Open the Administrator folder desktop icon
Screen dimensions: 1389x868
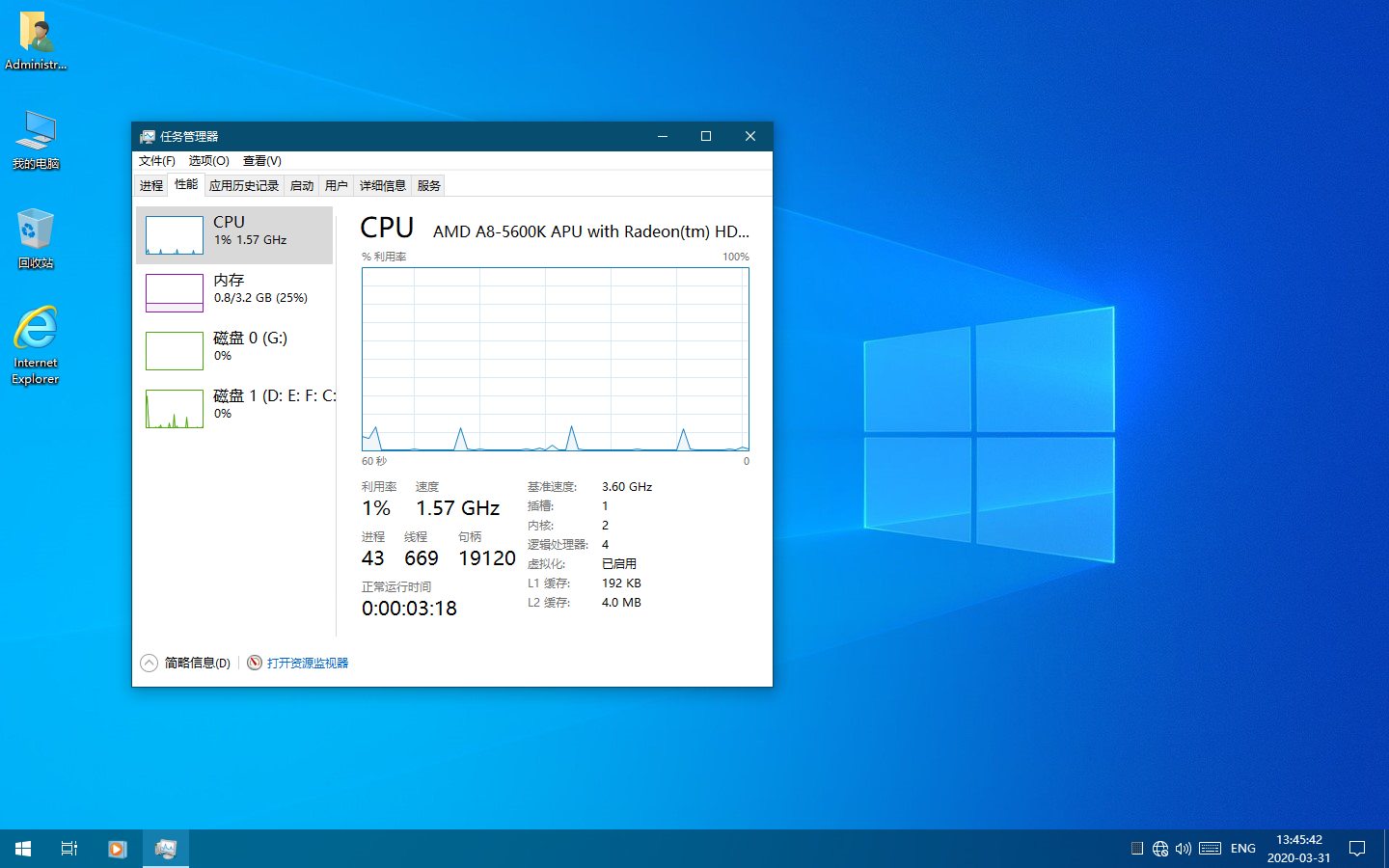36,41
